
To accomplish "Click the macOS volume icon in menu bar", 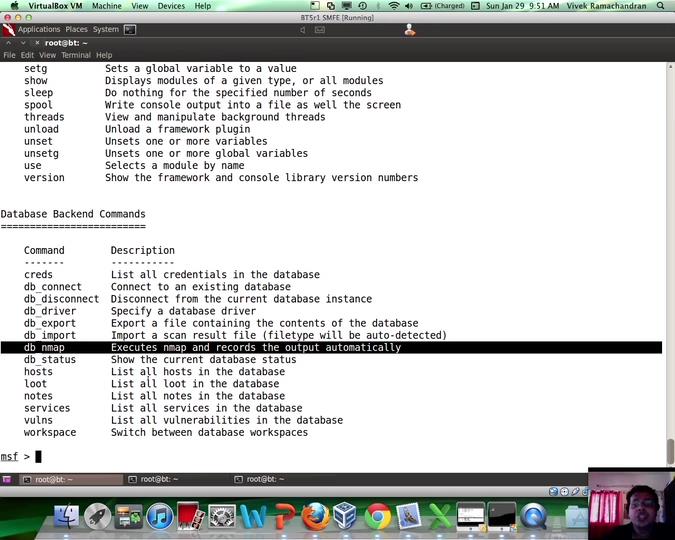I will [409, 6].
